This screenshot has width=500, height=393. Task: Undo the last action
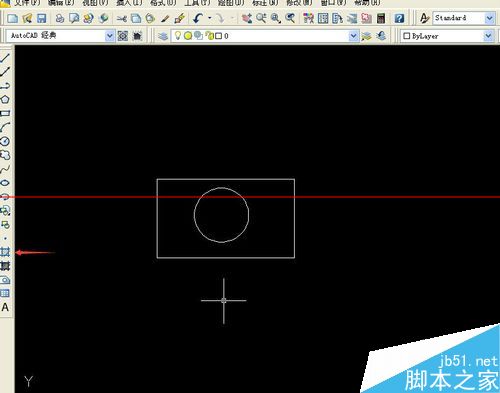(x=198, y=18)
